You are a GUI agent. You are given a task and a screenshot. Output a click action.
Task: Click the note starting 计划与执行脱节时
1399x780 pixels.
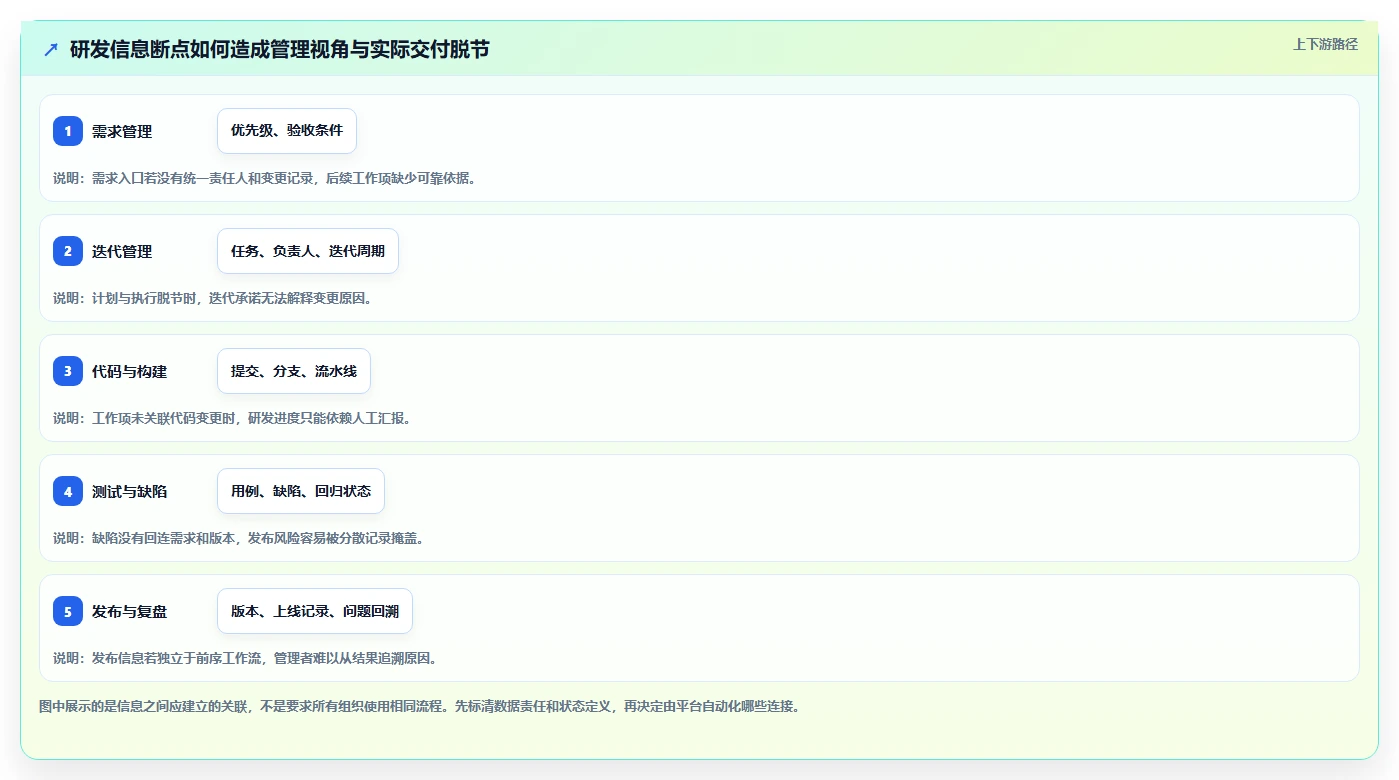[213, 298]
